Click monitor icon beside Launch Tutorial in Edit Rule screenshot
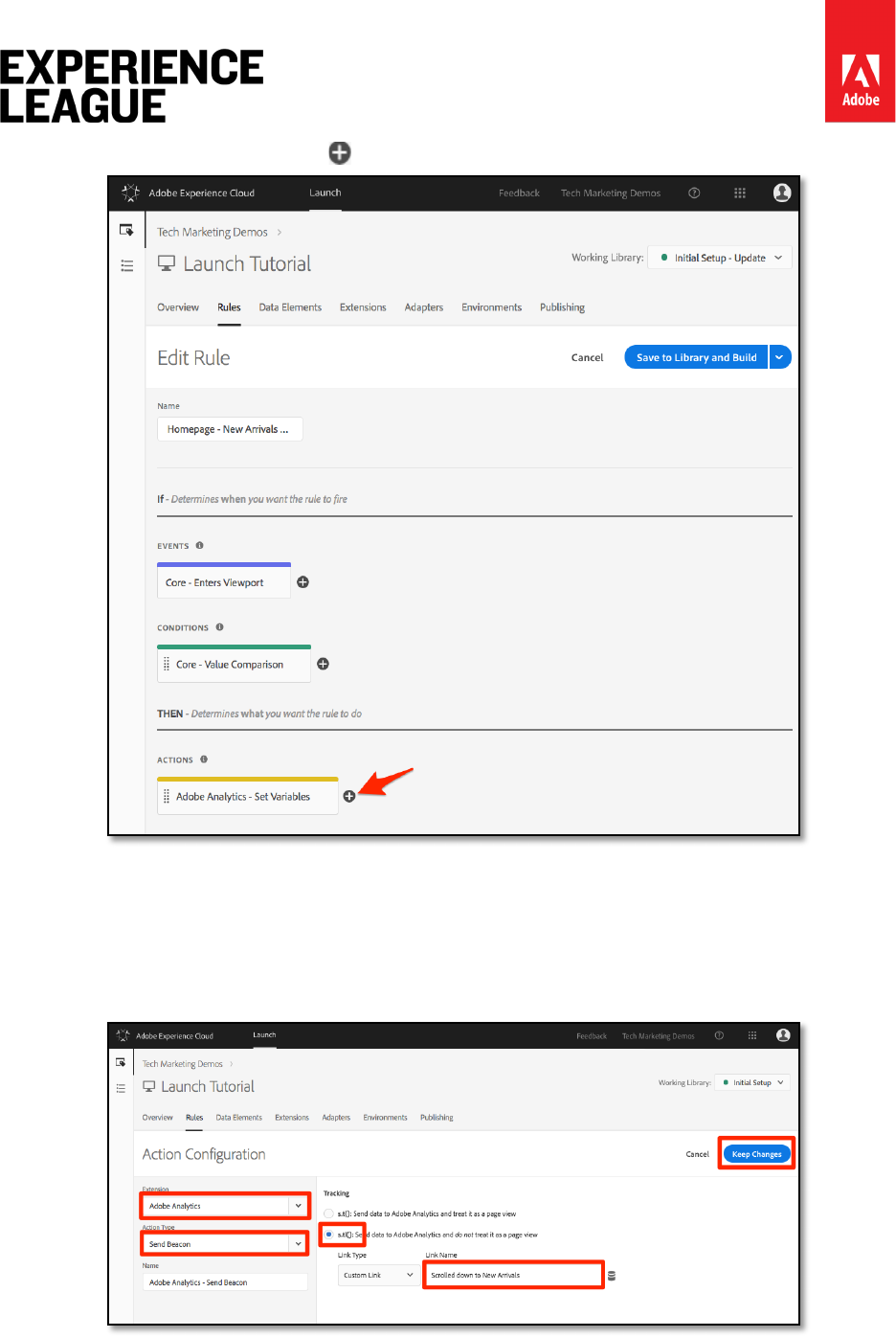 167,263
